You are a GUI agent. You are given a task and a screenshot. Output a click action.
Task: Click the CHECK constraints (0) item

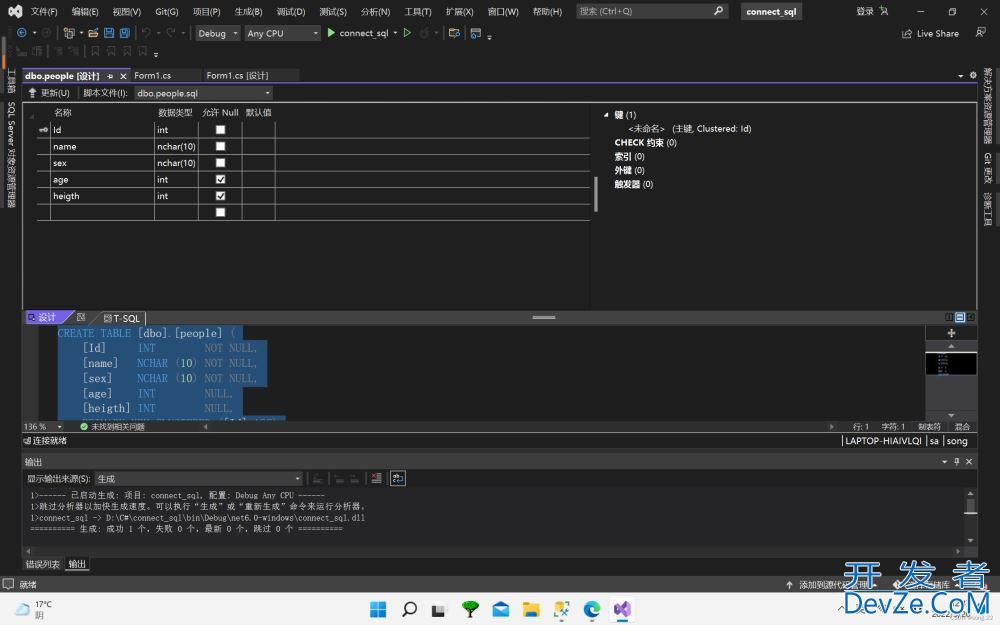point(645,143)
